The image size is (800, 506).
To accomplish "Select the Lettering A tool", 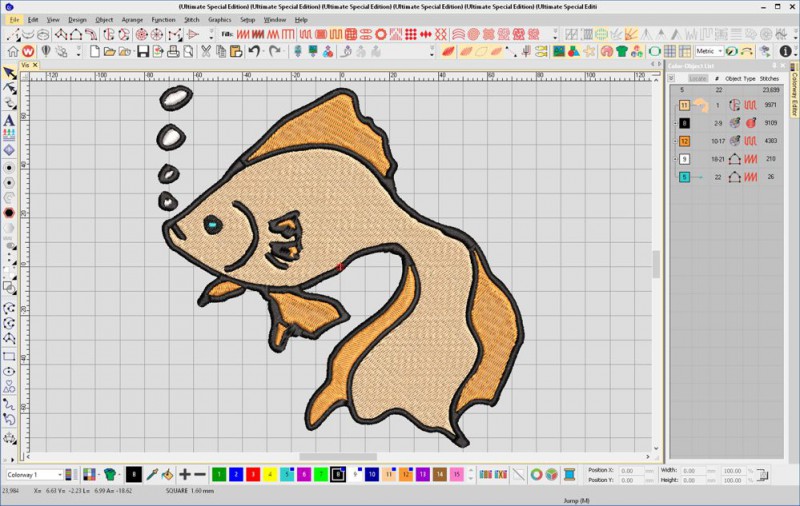I will click(9, 120).
